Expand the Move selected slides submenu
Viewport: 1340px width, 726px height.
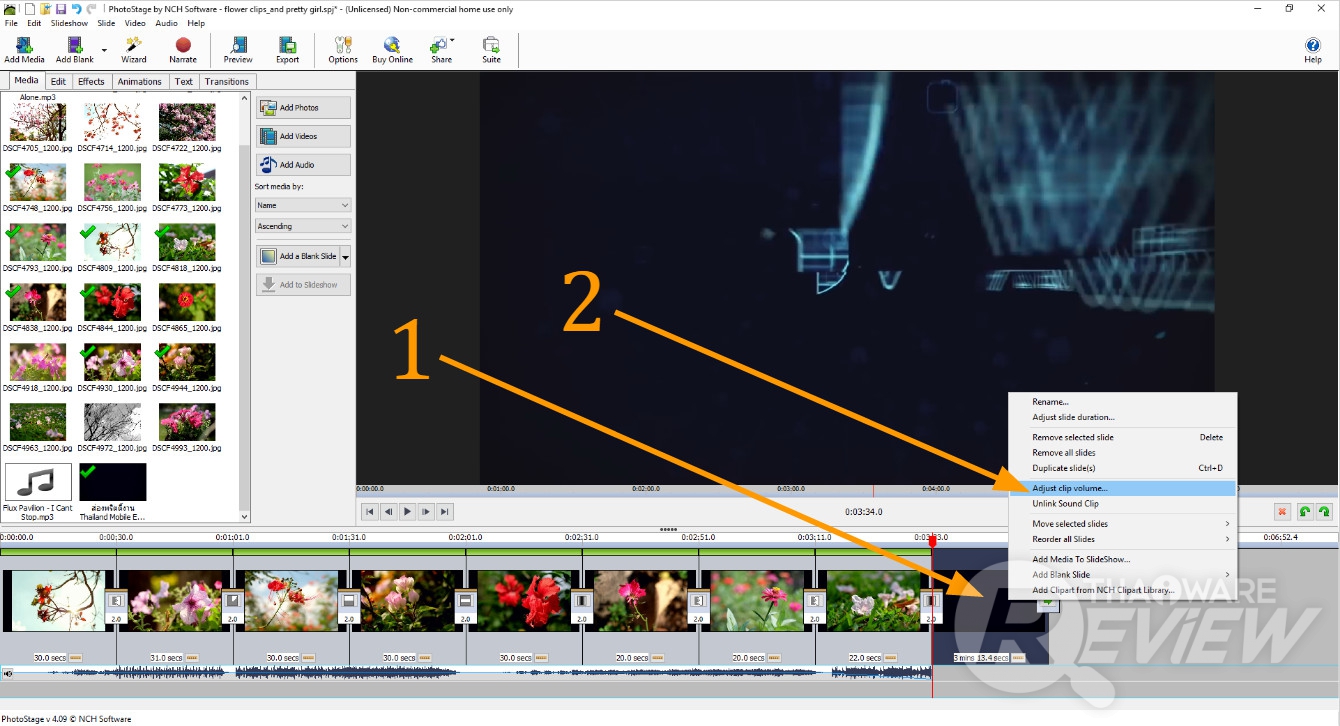(1227, 524)
